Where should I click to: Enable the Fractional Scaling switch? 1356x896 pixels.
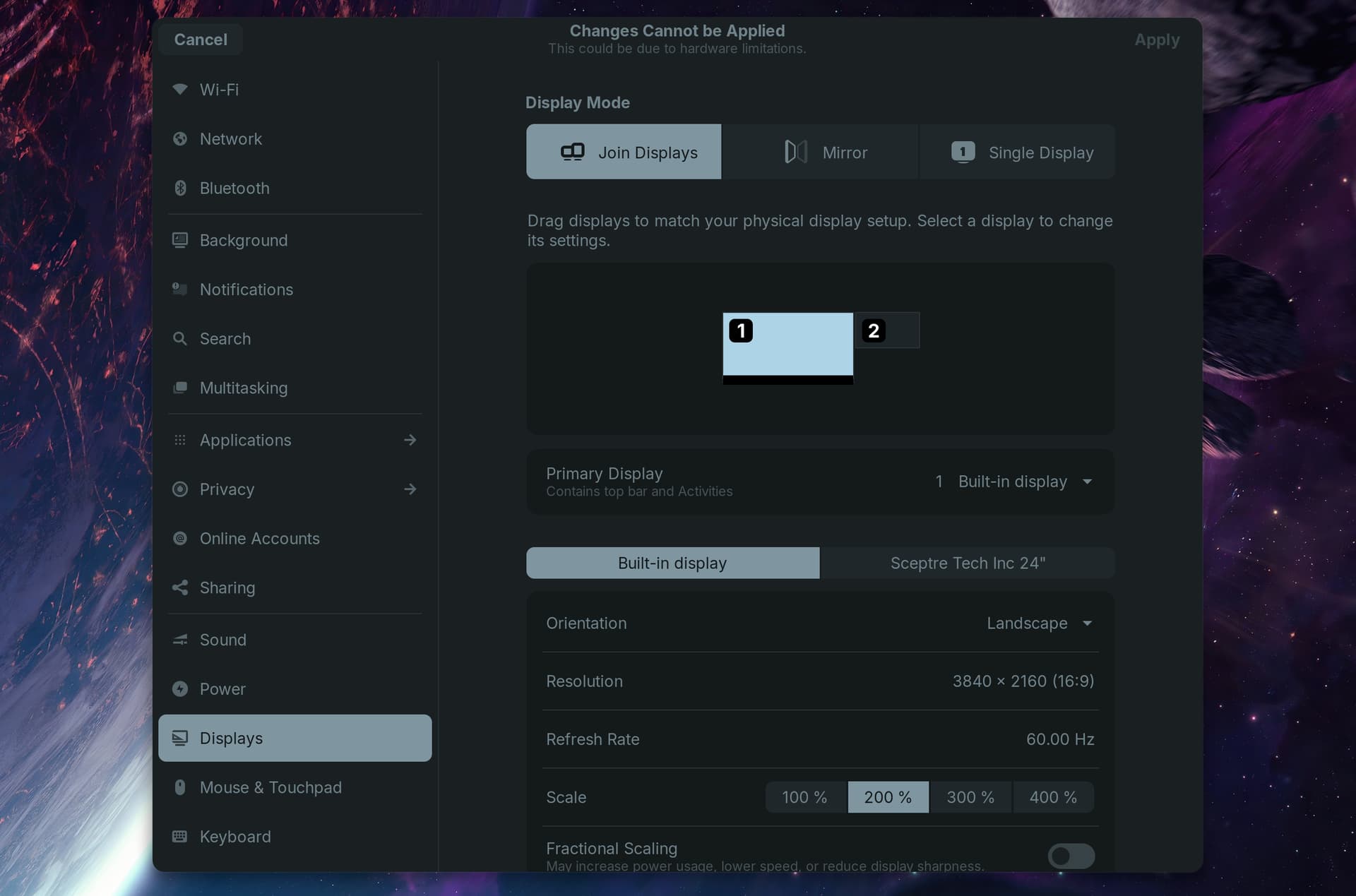pos(1071,856)
